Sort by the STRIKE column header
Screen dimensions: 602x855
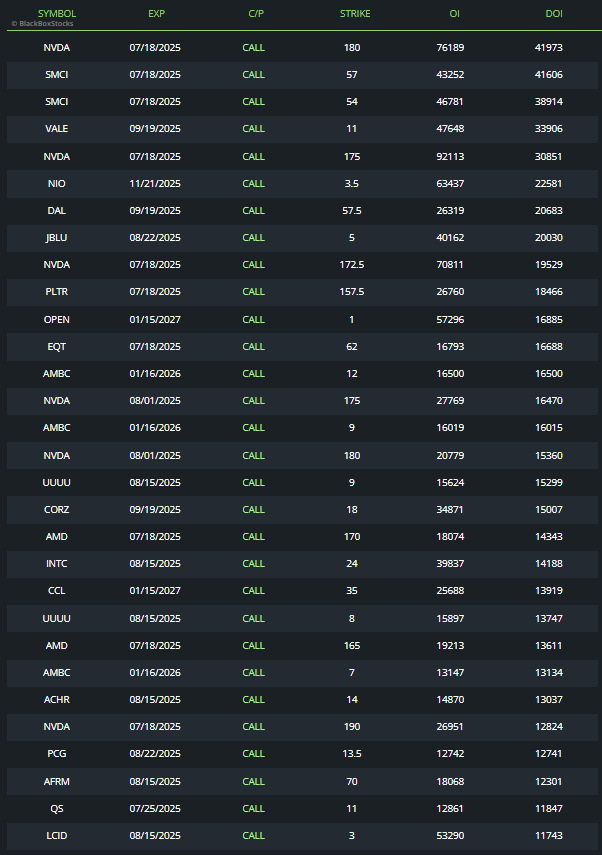[x=355, y=14]
